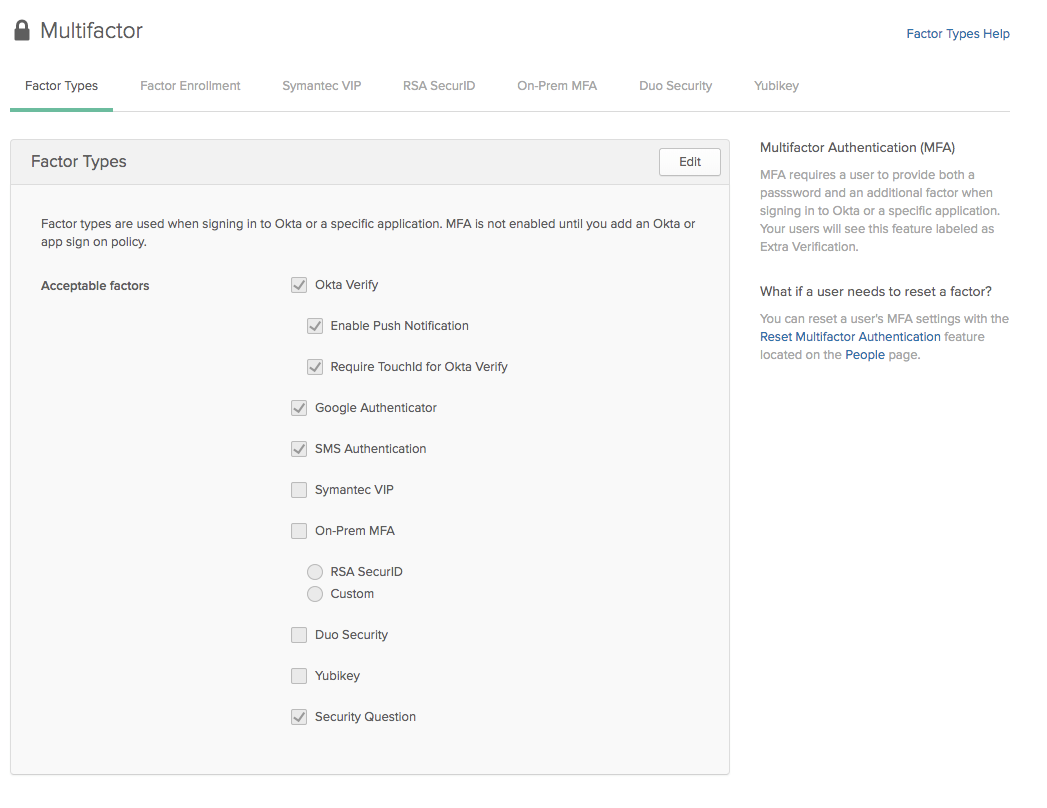Choose the Custom radio option
1047x808 pixels.
tap(315, 594)
